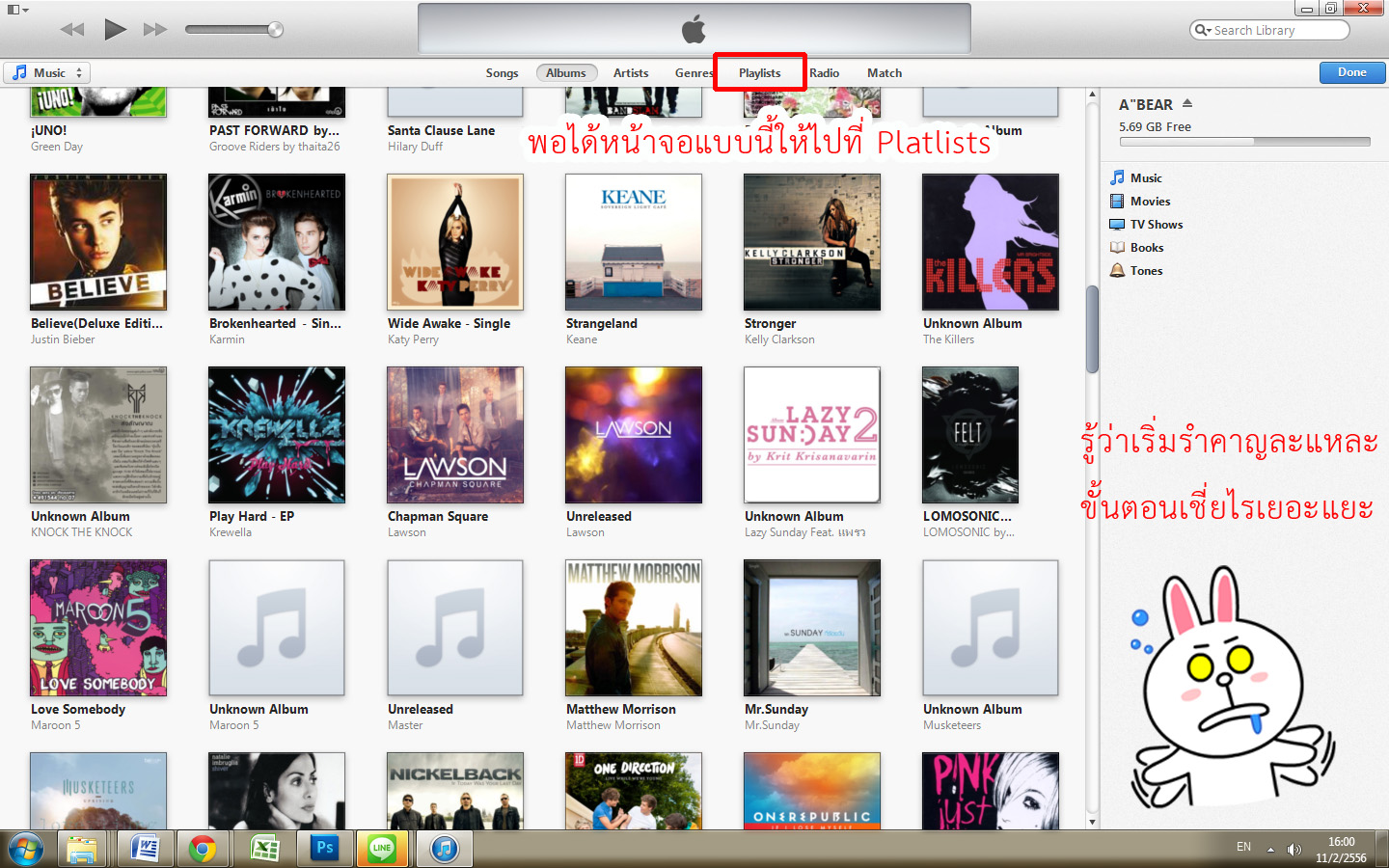
Task: Open Photoshop from taskbar
Action: point(324,849)
